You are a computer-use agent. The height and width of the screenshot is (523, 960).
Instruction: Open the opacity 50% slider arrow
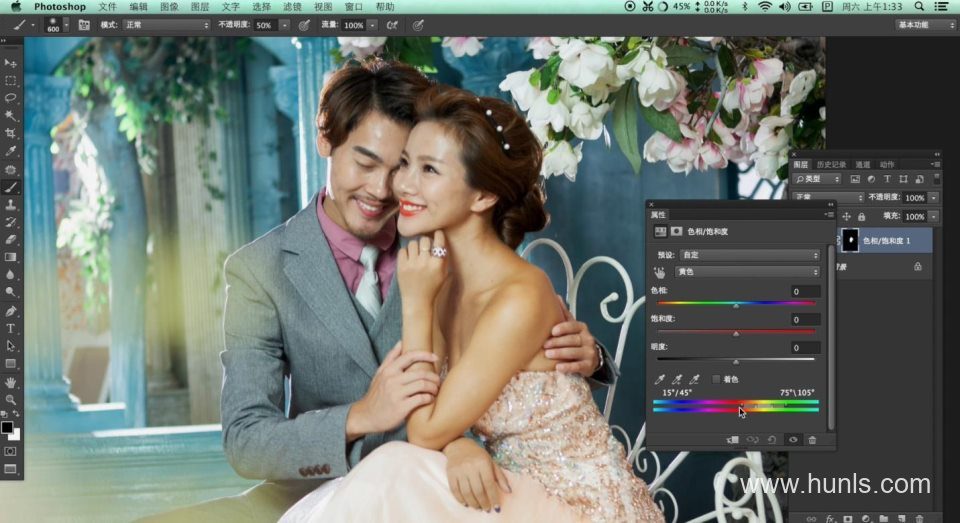pos(285,25)
